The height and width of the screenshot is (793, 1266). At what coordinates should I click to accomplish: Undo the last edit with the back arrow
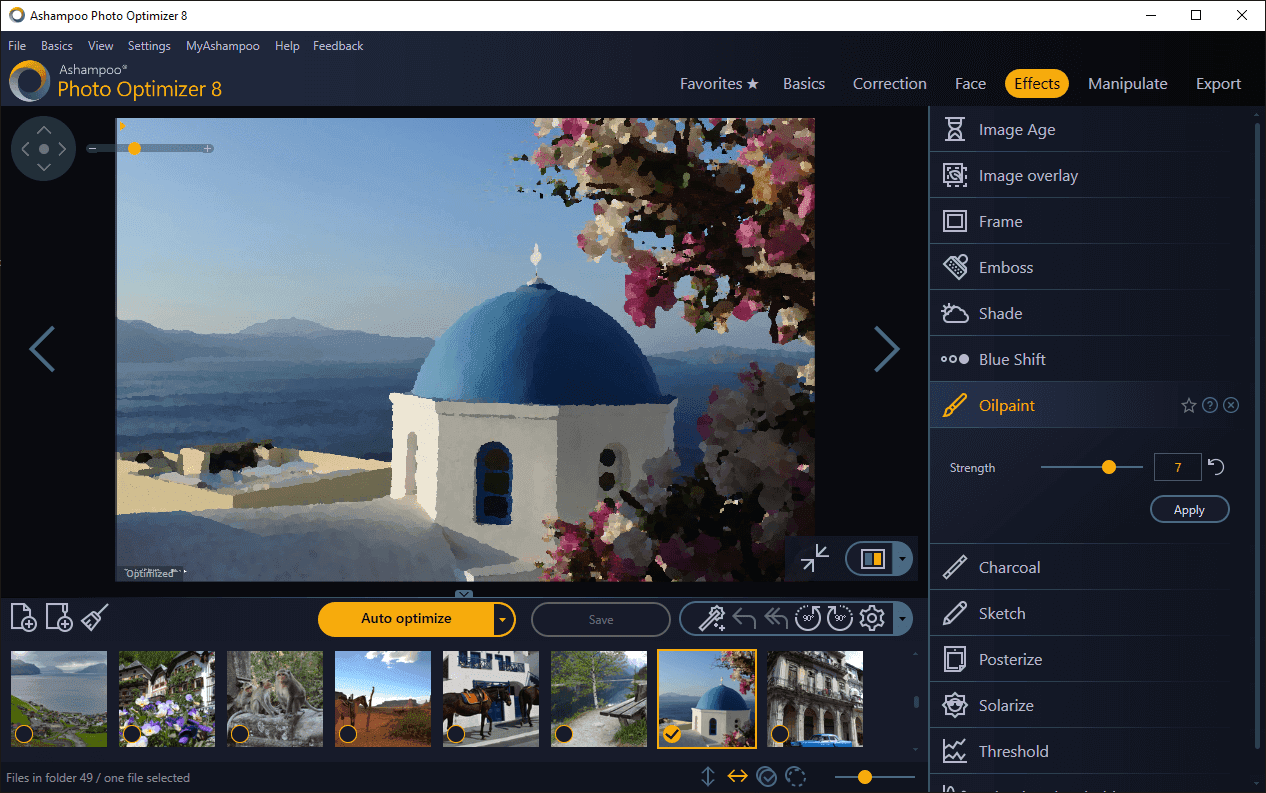(745, 618)
